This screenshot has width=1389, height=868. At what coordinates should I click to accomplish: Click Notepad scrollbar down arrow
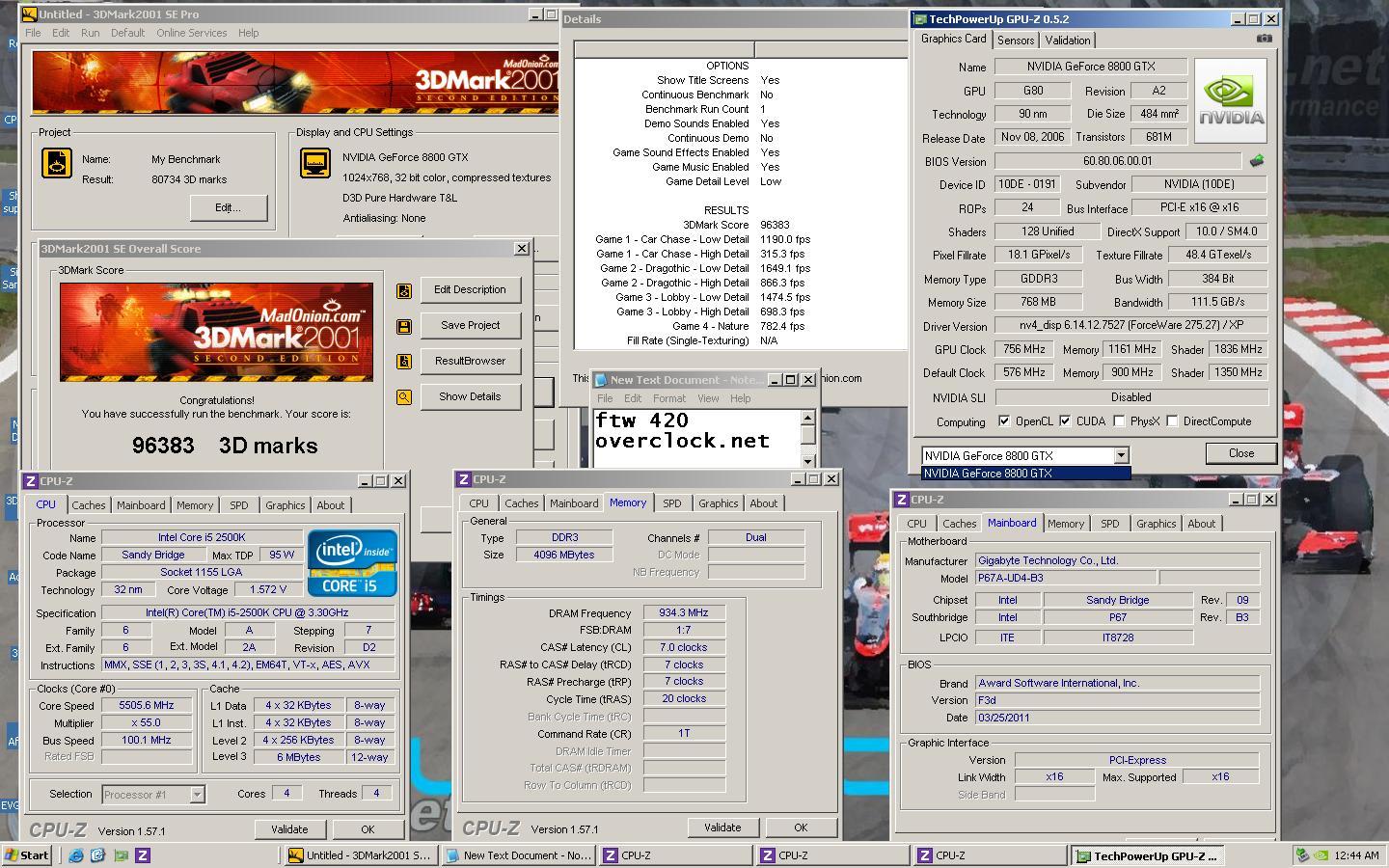click(807, 460)
